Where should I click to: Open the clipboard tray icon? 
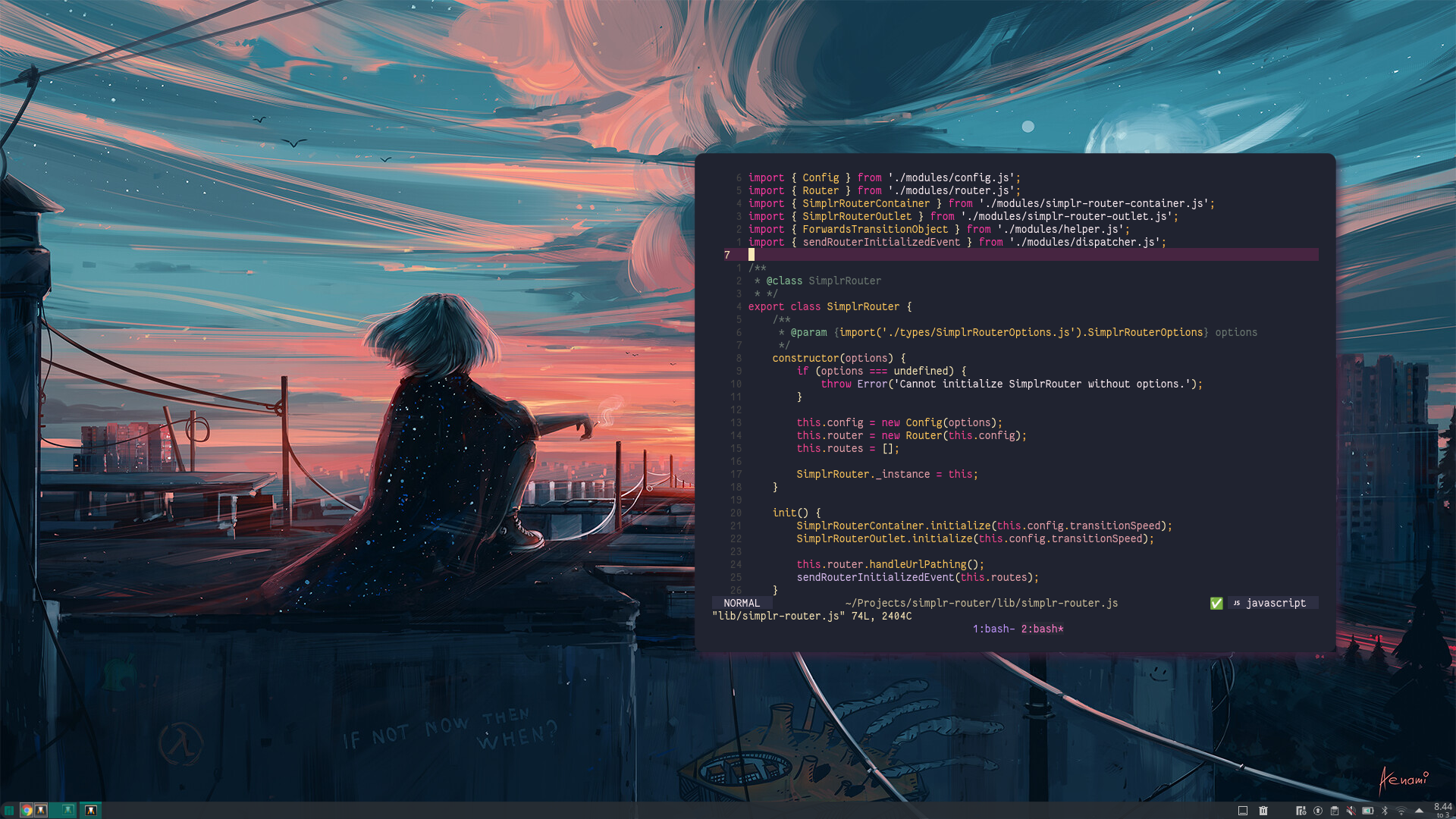coord(1335,811)
